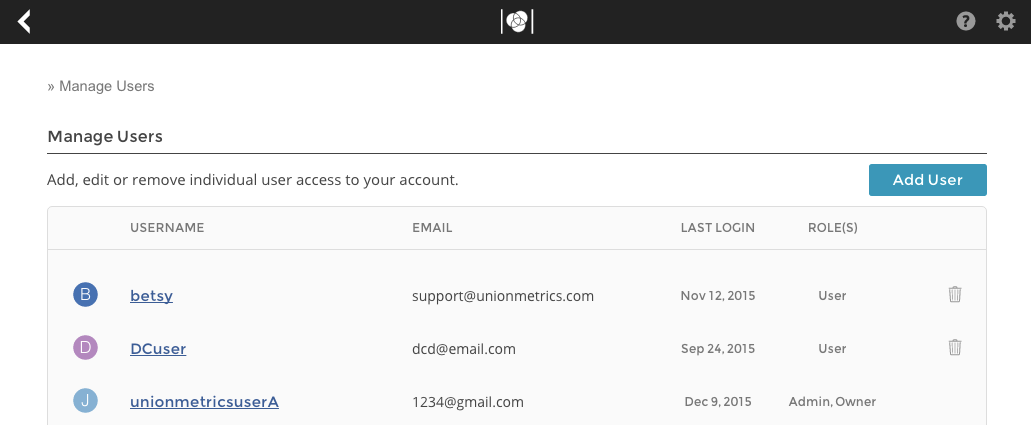1031x425 pixels.
Task: Click betsy's blue B avatar
Action: pyautogui.click(x=86, y=294)
